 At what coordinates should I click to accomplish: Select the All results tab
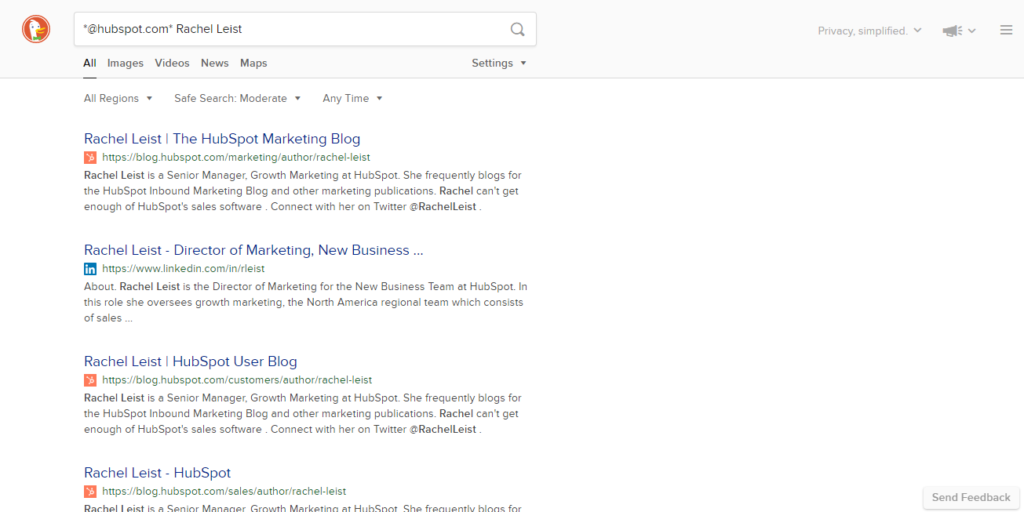tap(89, 63)
